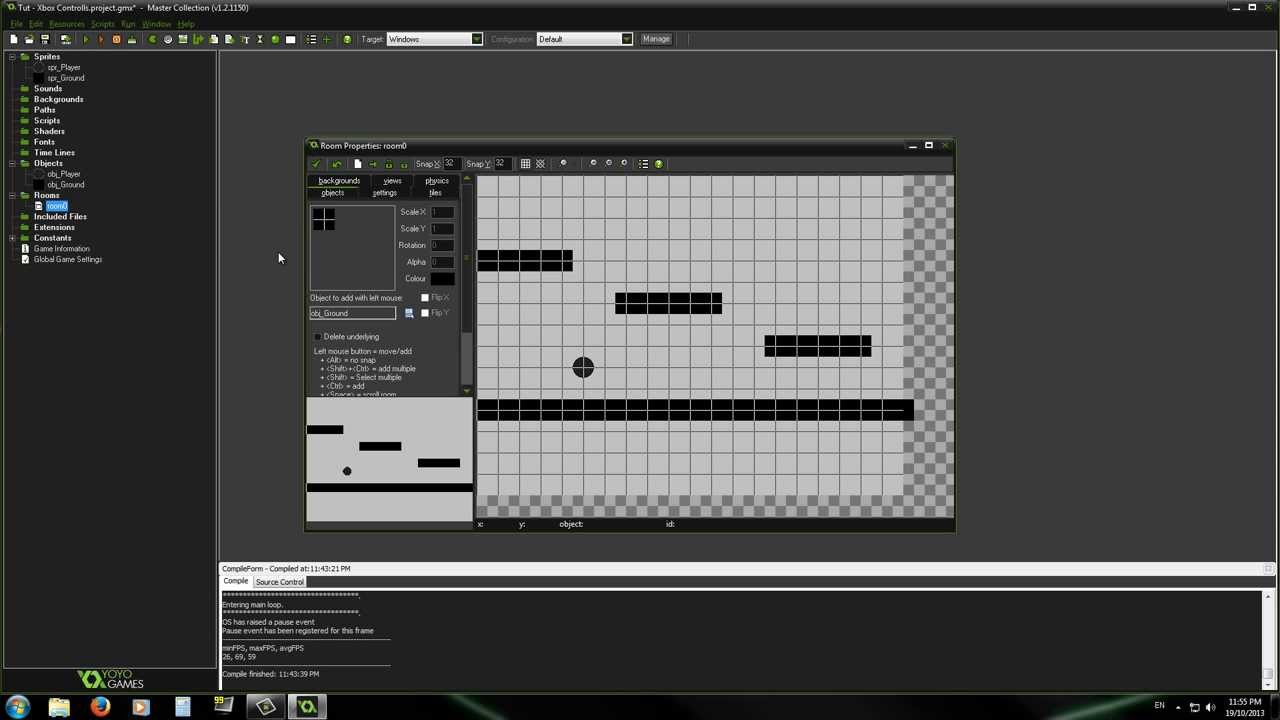Click the clean build icon in main toolbar
This screenshot has height=720, width=1280.
[132, 39]
